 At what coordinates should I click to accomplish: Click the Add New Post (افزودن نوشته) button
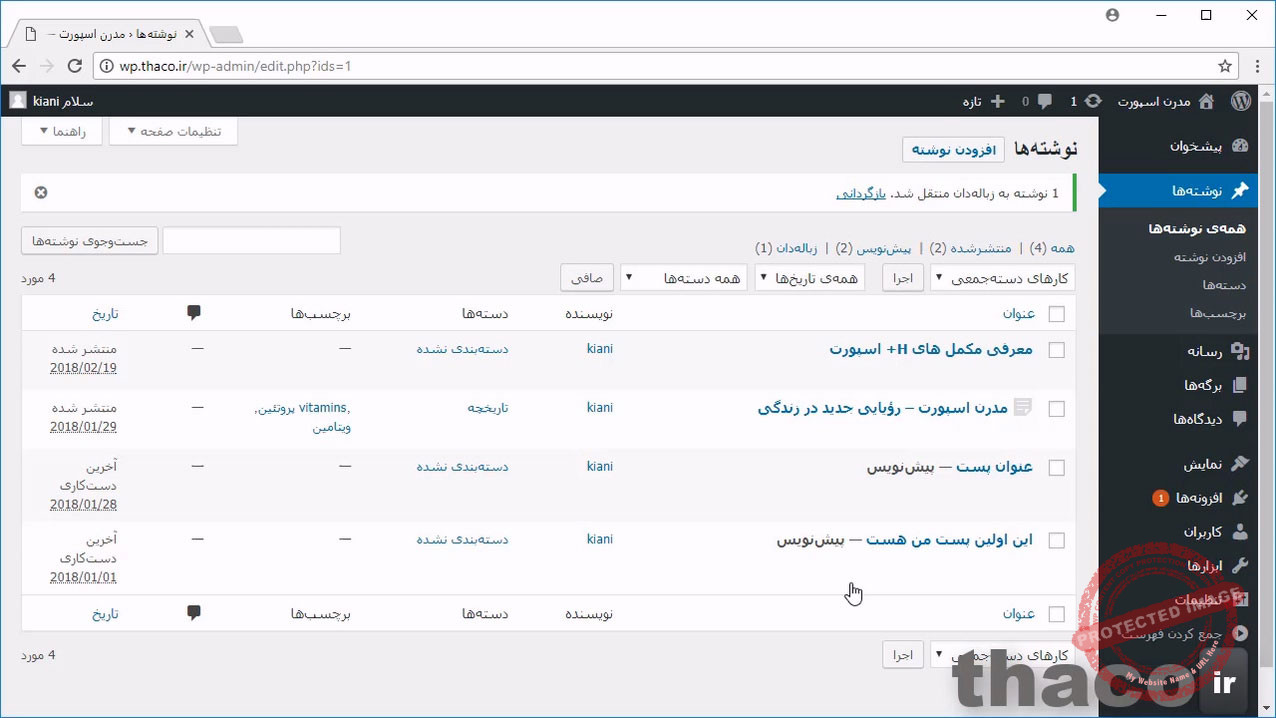(x=953, y=150)
